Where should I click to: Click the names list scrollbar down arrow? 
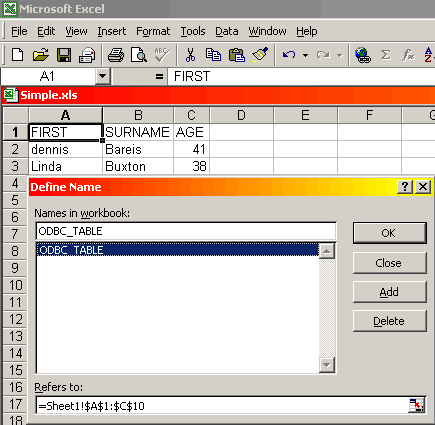click(x=327, y=365)
